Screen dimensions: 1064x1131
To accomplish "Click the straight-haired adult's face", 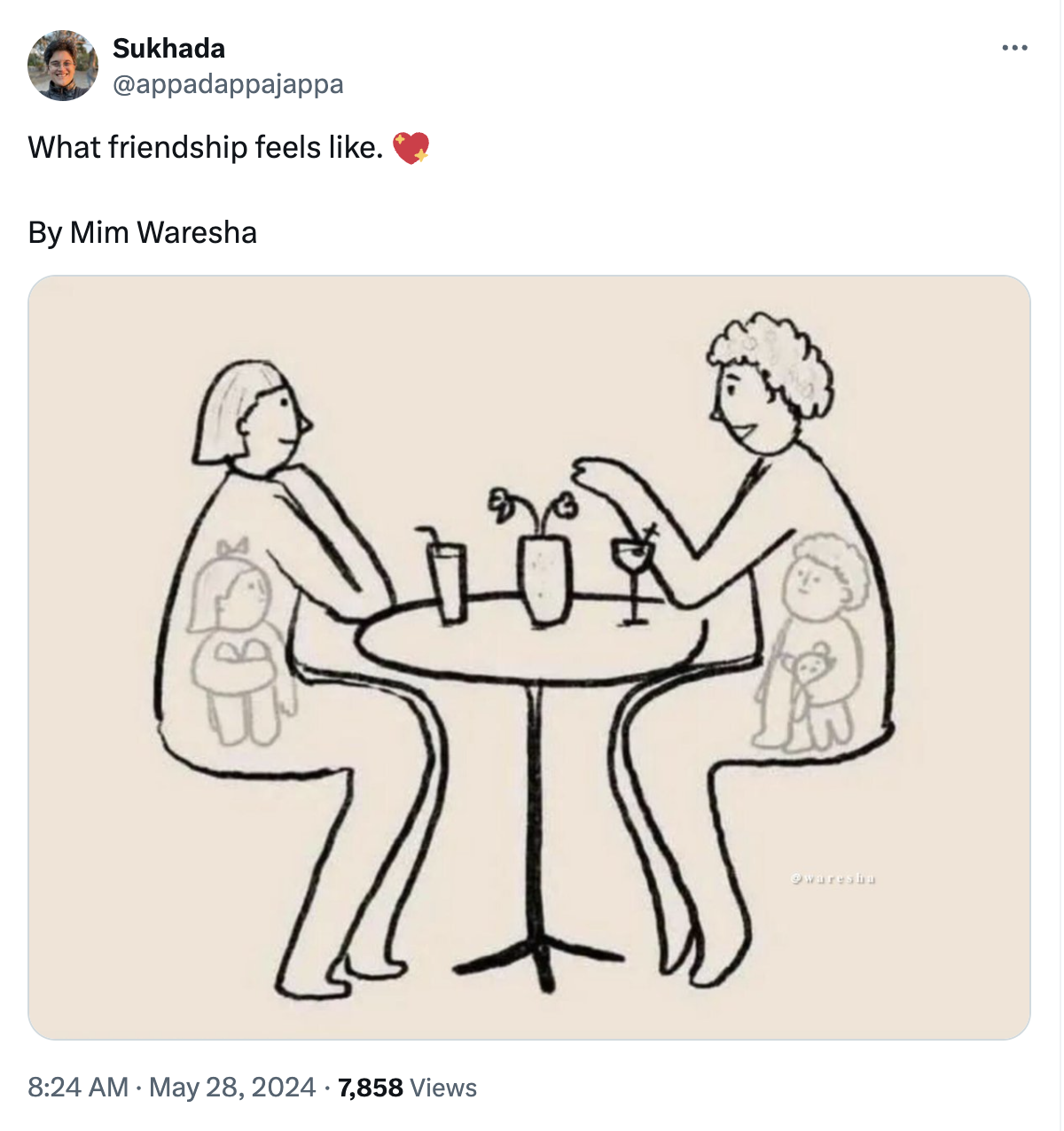I will [x=279, y=417].
